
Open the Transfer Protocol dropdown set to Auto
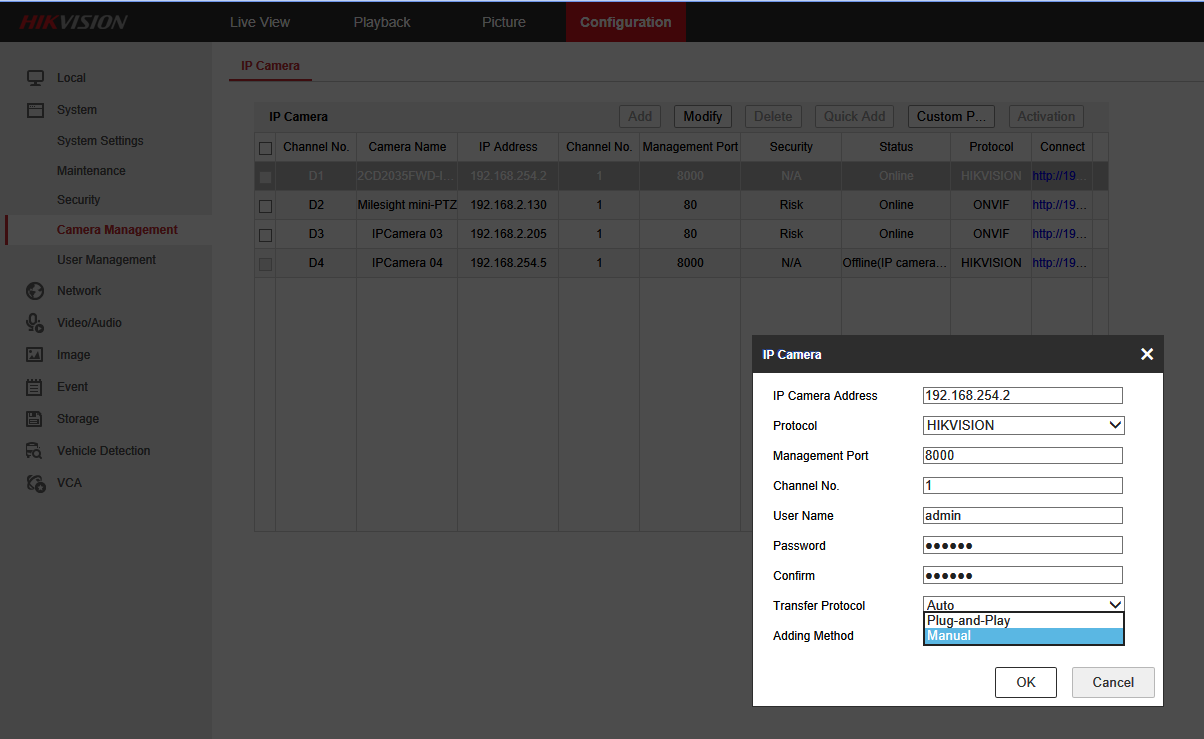[x=1023, y=604]
